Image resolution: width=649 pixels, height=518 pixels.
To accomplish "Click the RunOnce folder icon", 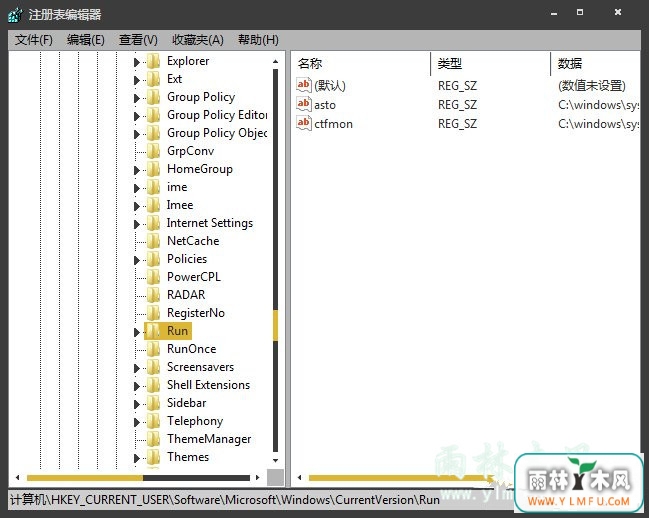I will pos(154,349).
